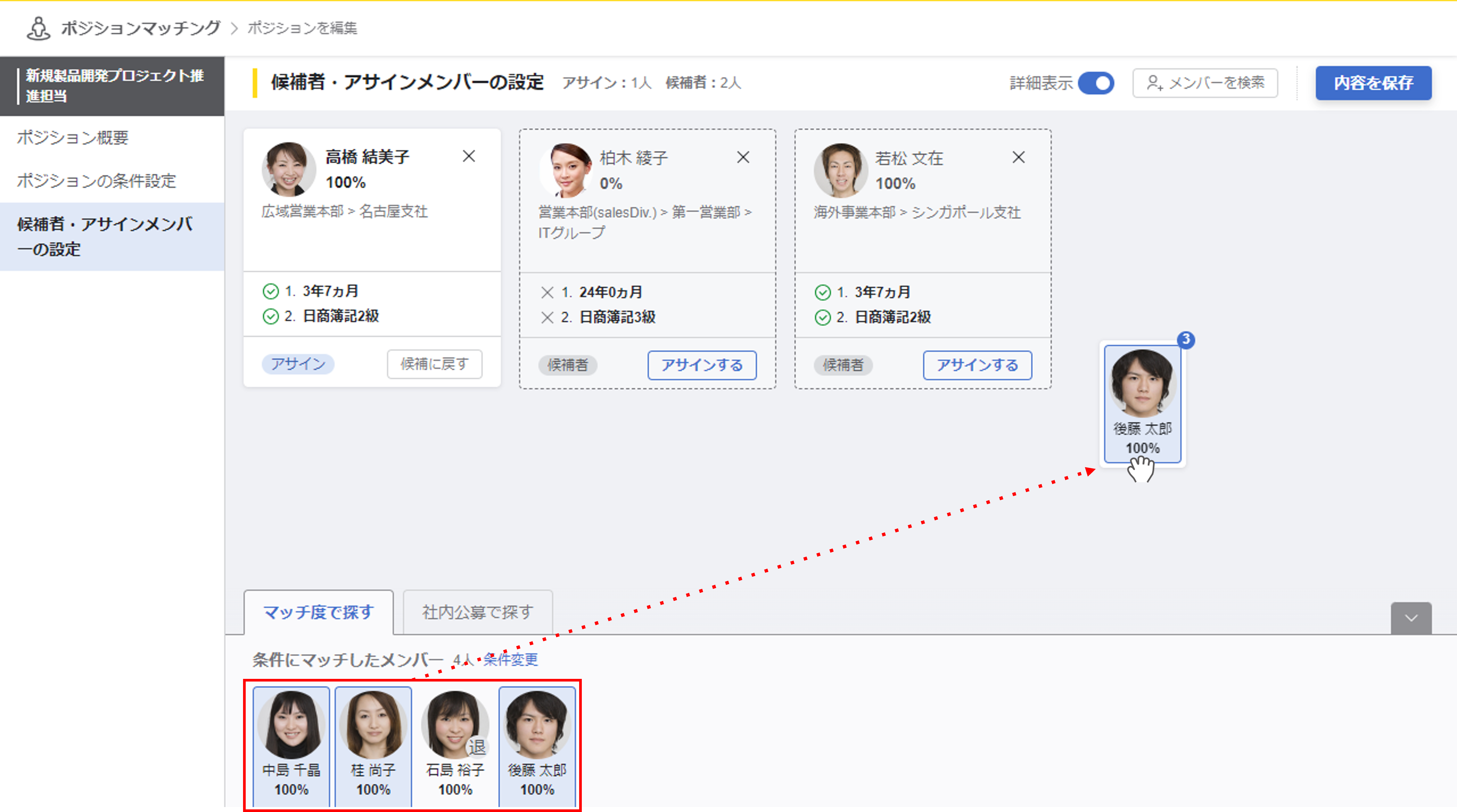This screenshot has height=812, width=1457.
Task: Click 高橋 結美子 profile photo
Action: pos(288,169)
